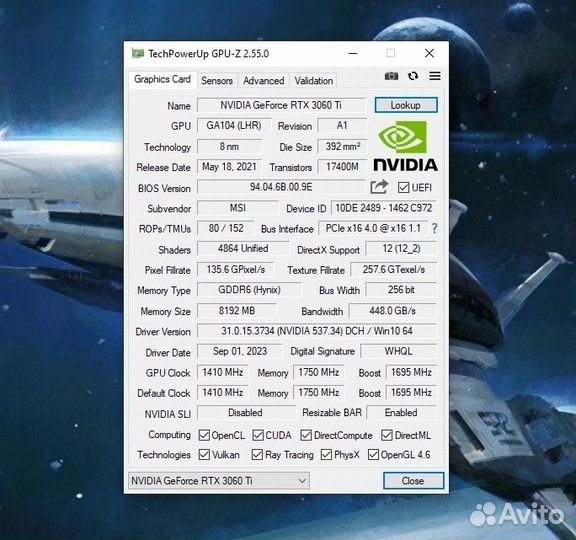576x540 pixels.
Task: Click the NVIDIA SLI Disabled value
Action: coord(246,413)
